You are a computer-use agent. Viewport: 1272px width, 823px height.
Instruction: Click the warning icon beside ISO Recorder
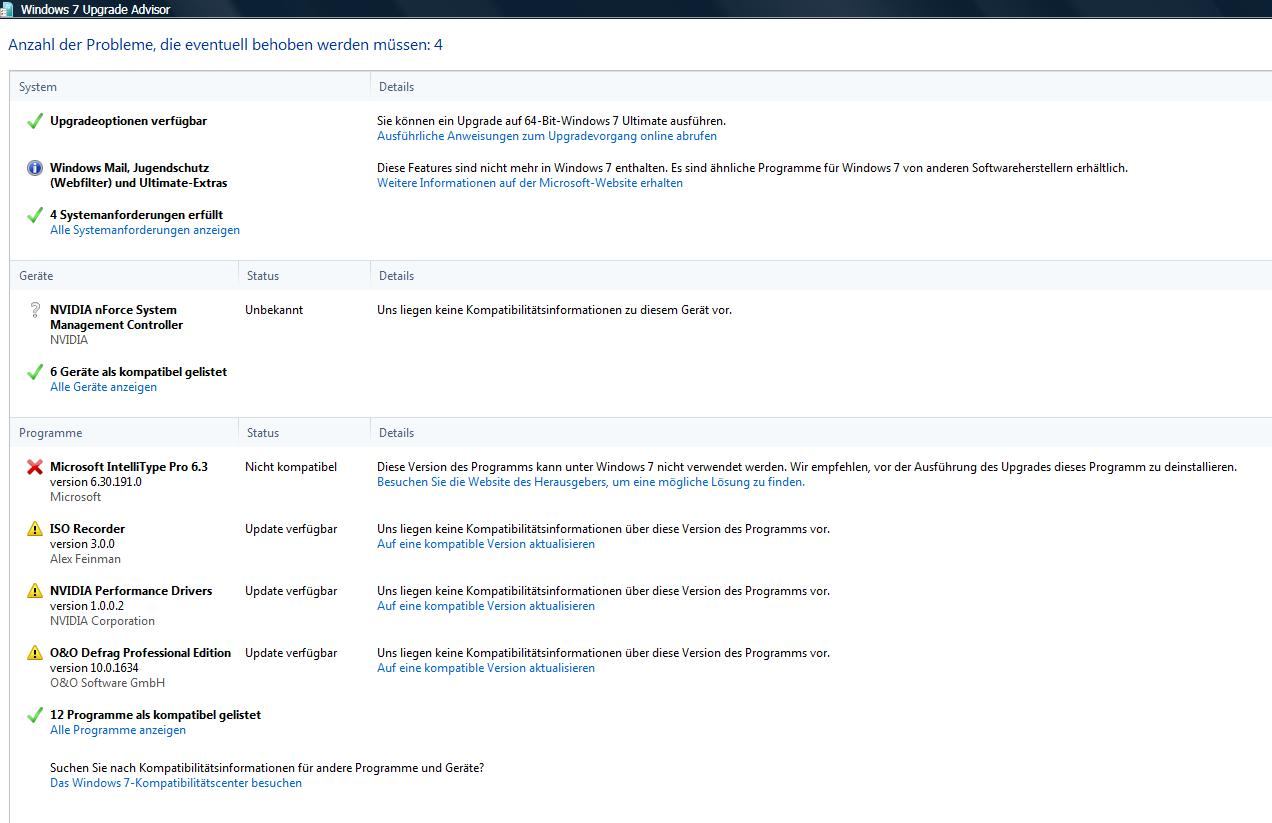(x=35, y=529)
